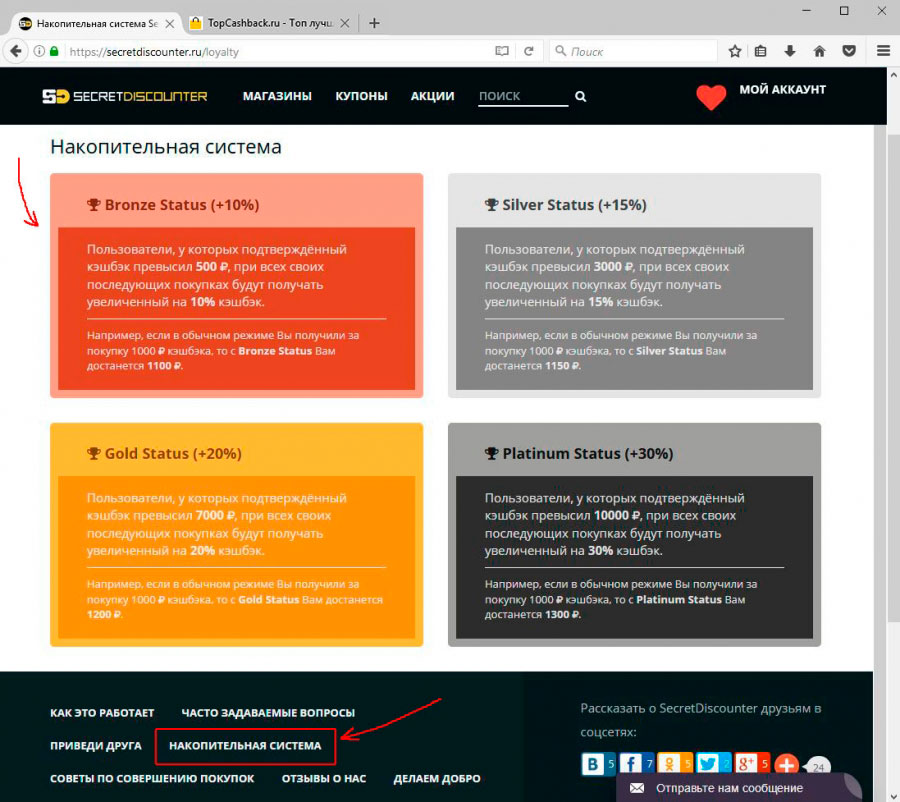Image resolution: width=900 pixels, height=802 pixels.
Task: Click the site ПОИСК input field
Action: coord(523,96)
